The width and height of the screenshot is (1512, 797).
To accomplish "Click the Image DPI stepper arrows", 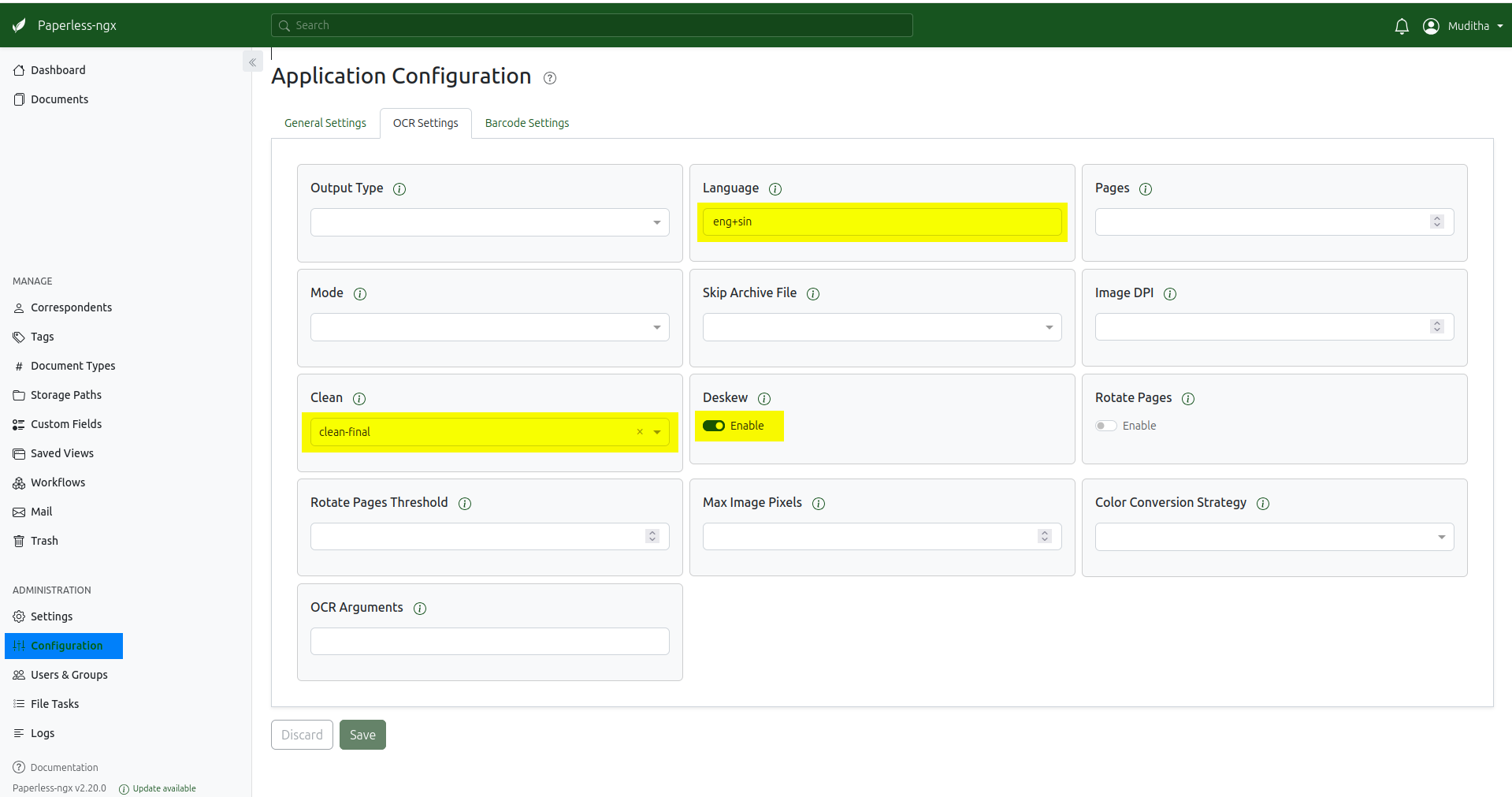I will (1437, 326).
